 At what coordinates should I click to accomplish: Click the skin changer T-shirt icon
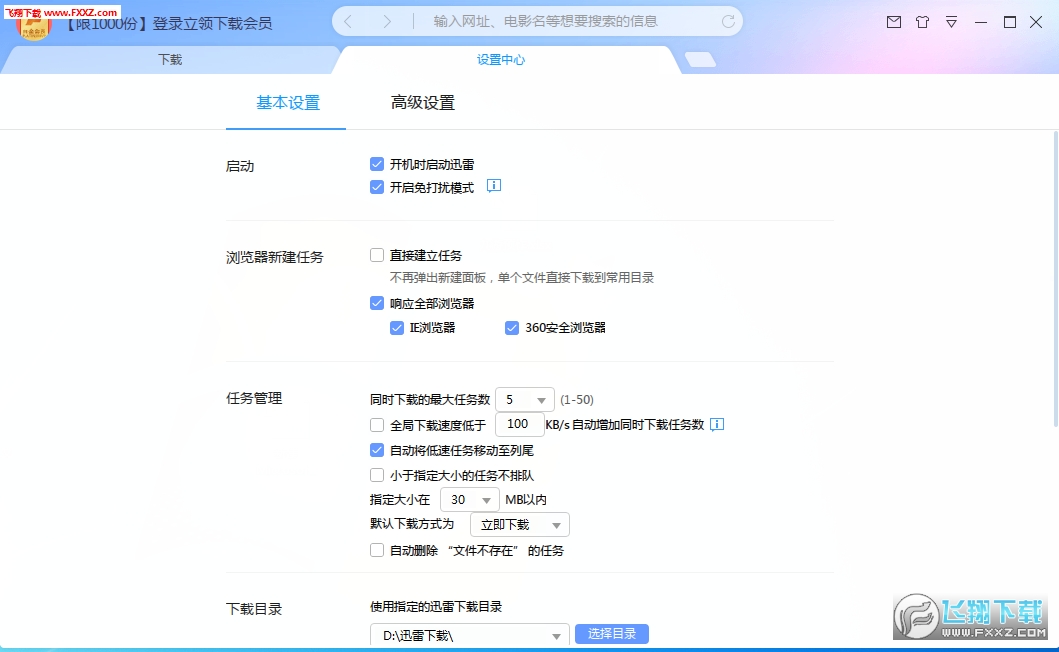pos(922,21)
